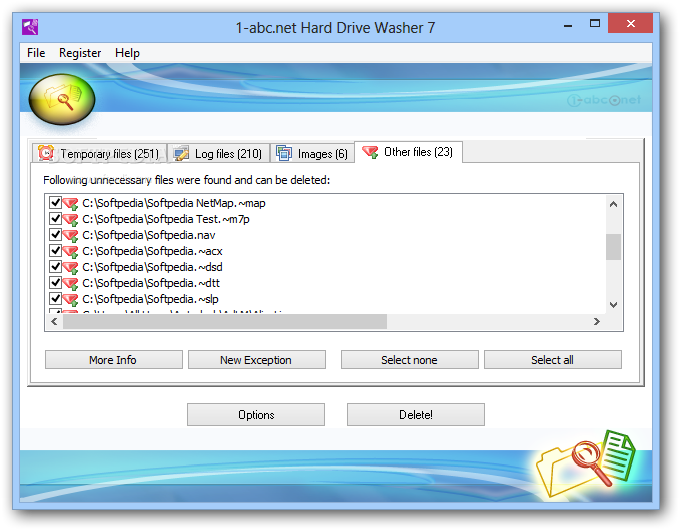Click the horizontal scroll left arrow

coord(54,321)
